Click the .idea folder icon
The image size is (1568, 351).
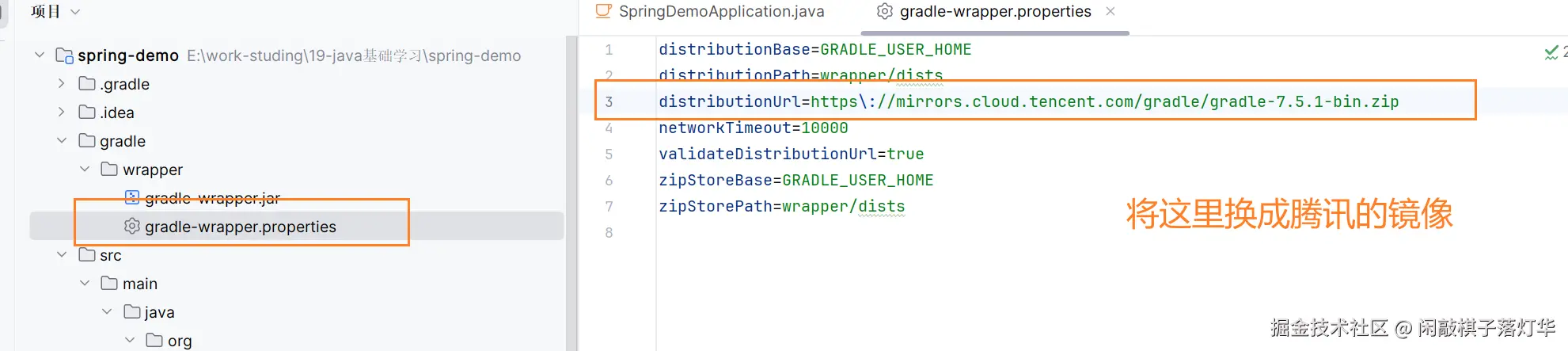(87, 112)
